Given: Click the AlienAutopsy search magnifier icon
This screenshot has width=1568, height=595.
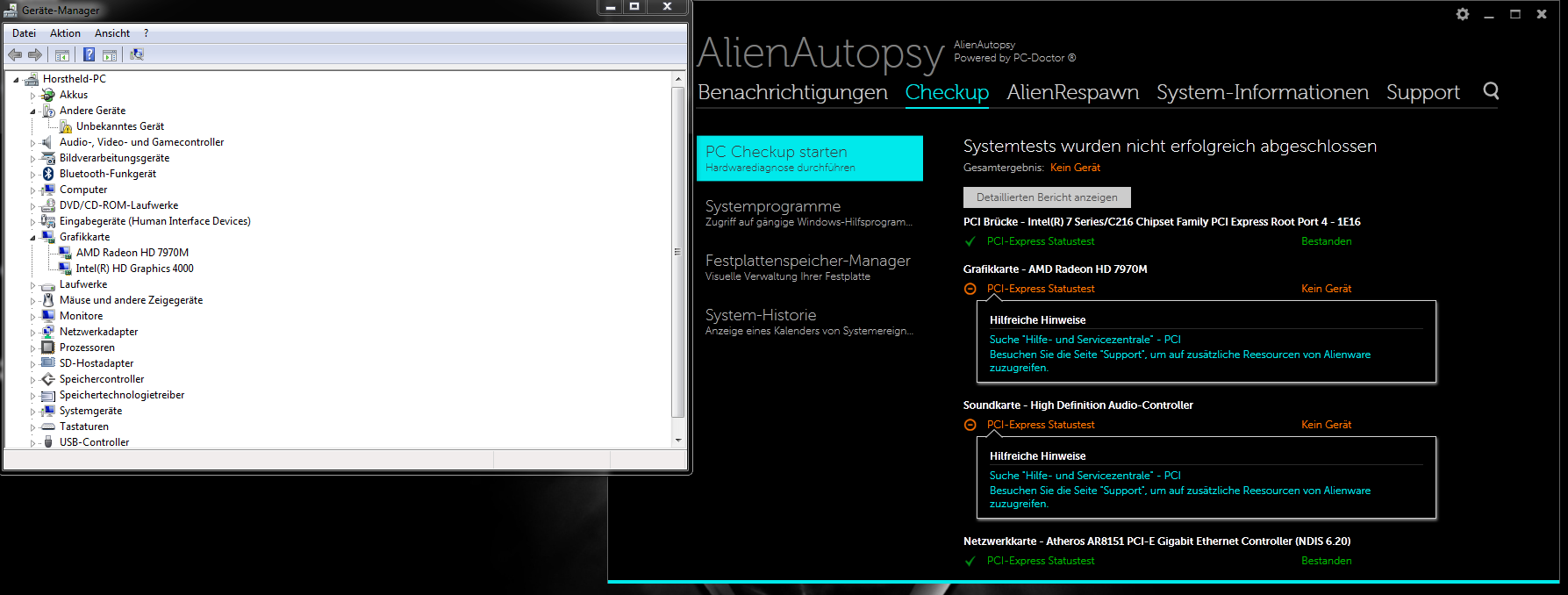Looking at the screenshot, I should [1491, 91].
